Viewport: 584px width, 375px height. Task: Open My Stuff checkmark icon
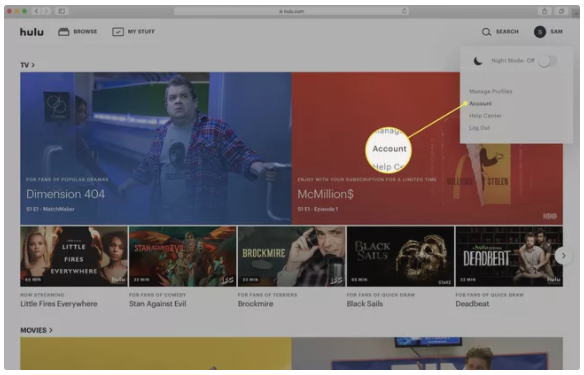point(118,32)
